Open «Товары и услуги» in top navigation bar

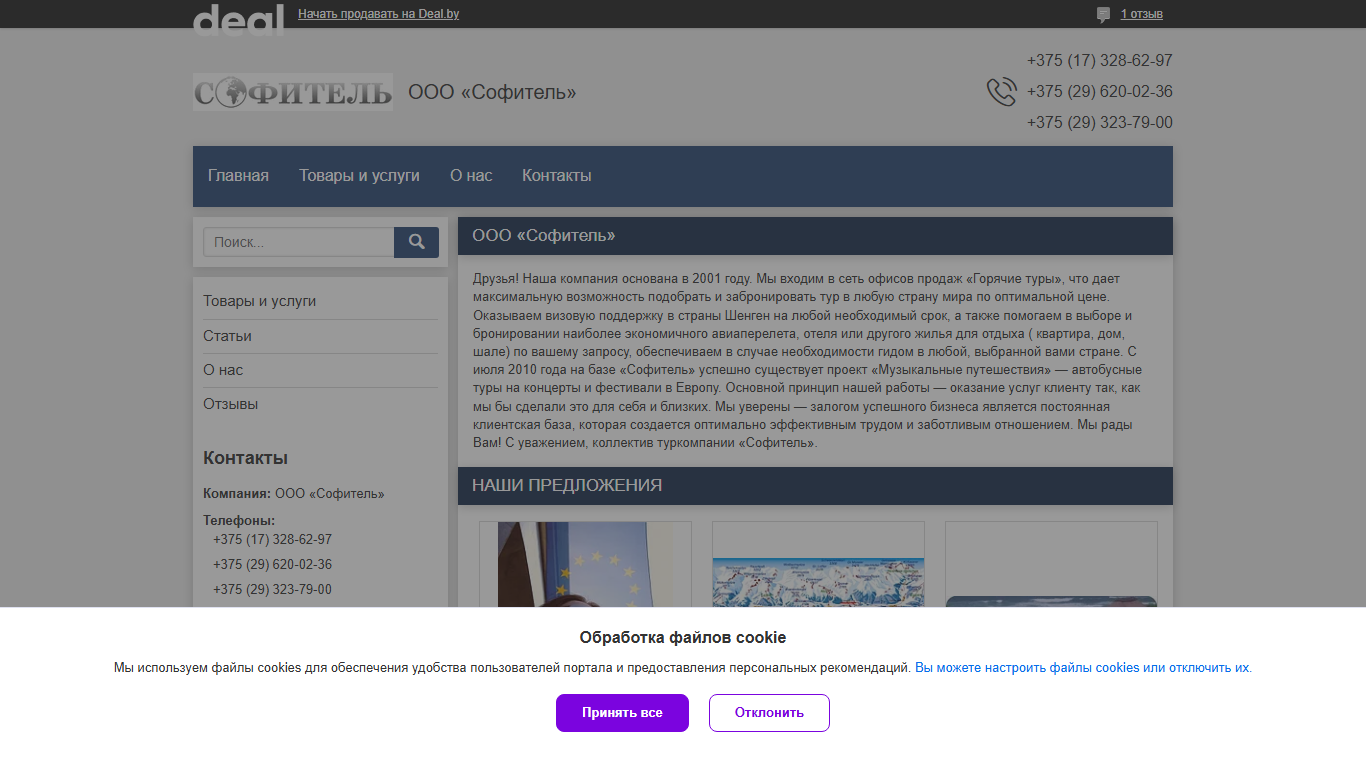pyautogui.click(x=359, y=176)
